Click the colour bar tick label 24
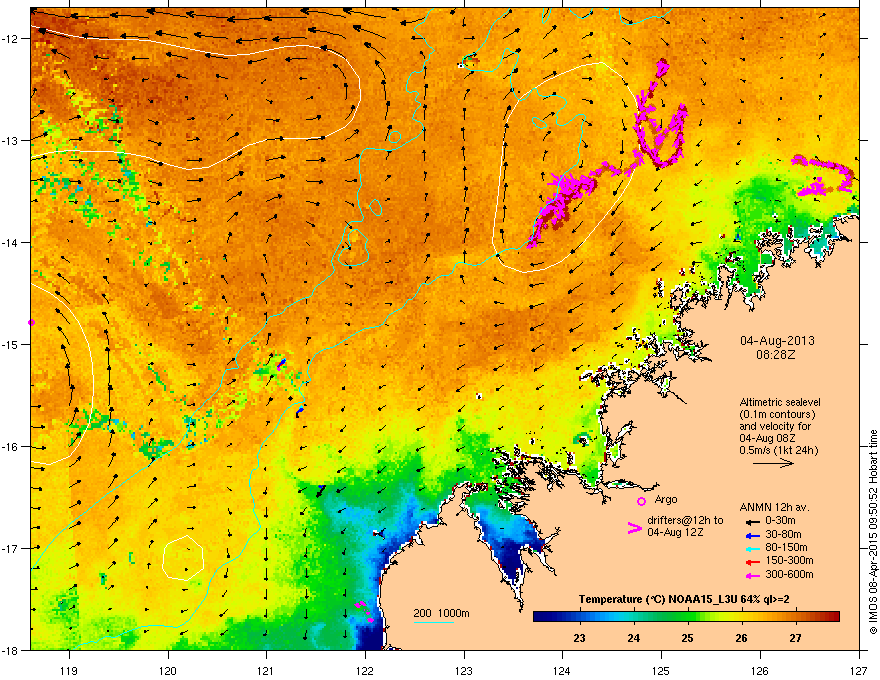Screen dimensions: 880x680 tap(634, 638)
